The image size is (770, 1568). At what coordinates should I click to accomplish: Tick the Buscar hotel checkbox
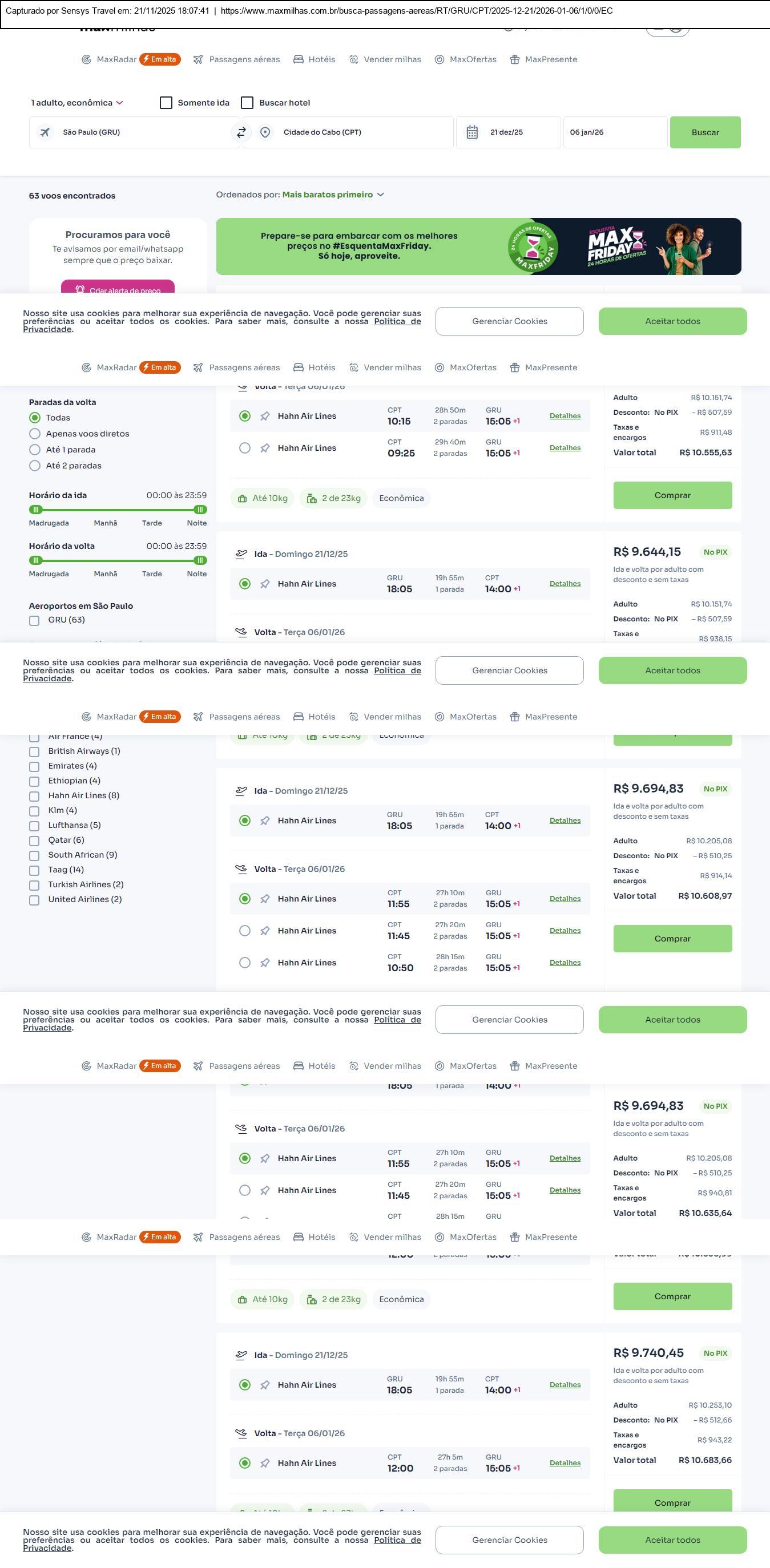pyautogui.click(x=247, y=103)
